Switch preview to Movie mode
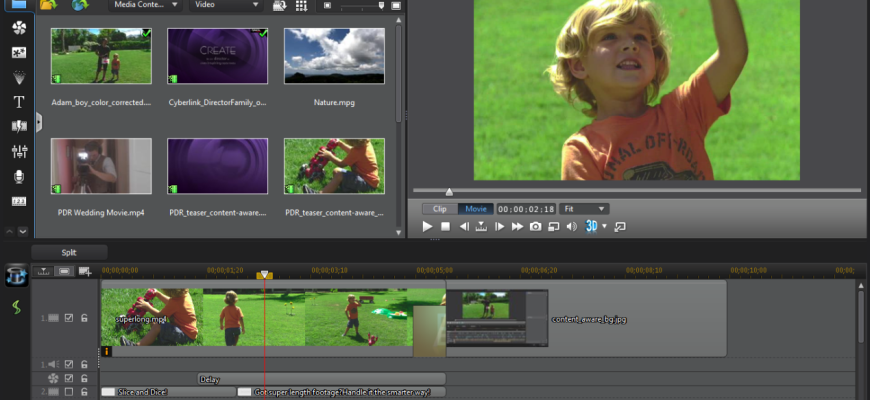This screenshot has width=870, height=400. (476, 209)
